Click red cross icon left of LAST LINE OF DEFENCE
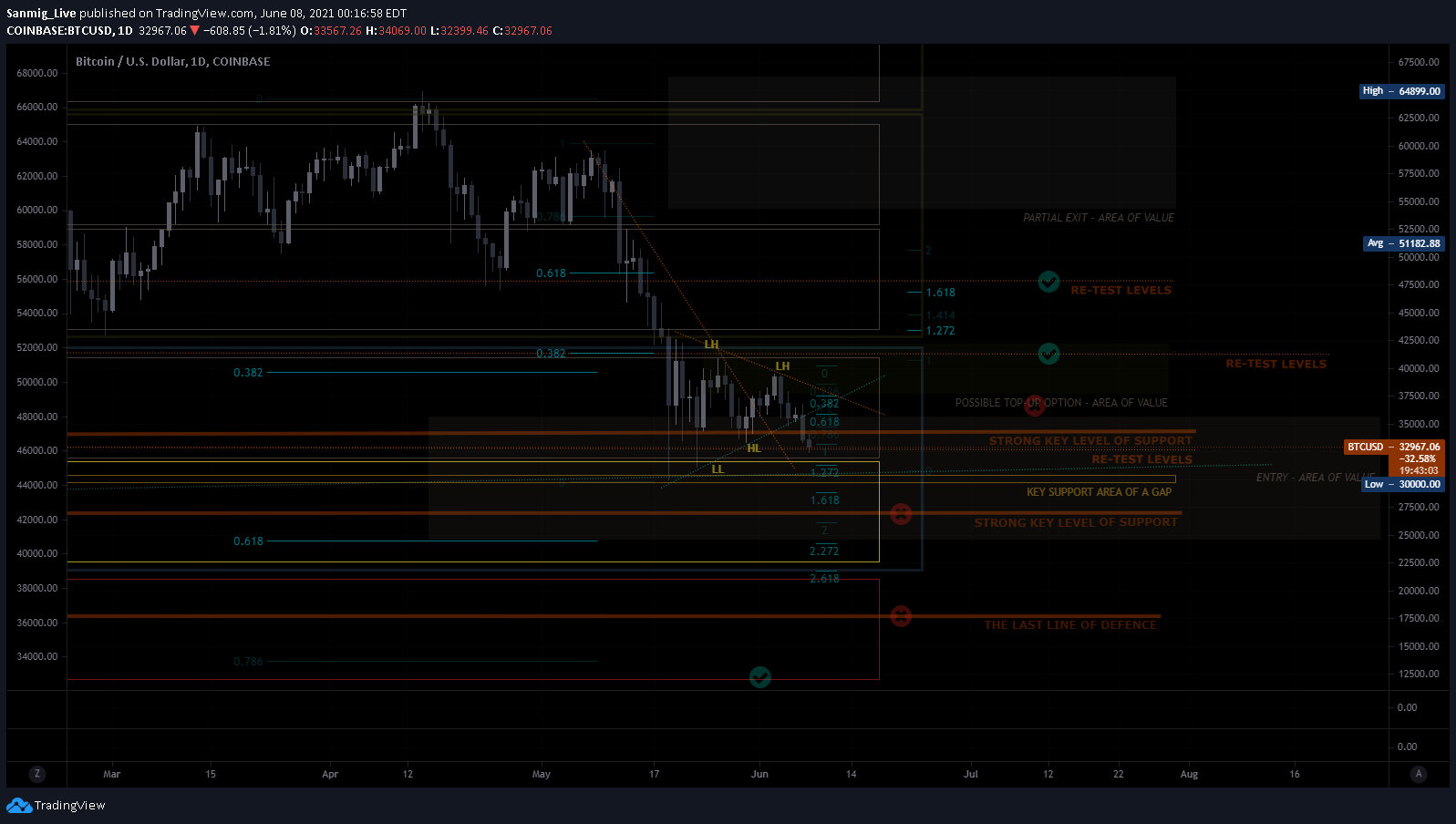 901,617
